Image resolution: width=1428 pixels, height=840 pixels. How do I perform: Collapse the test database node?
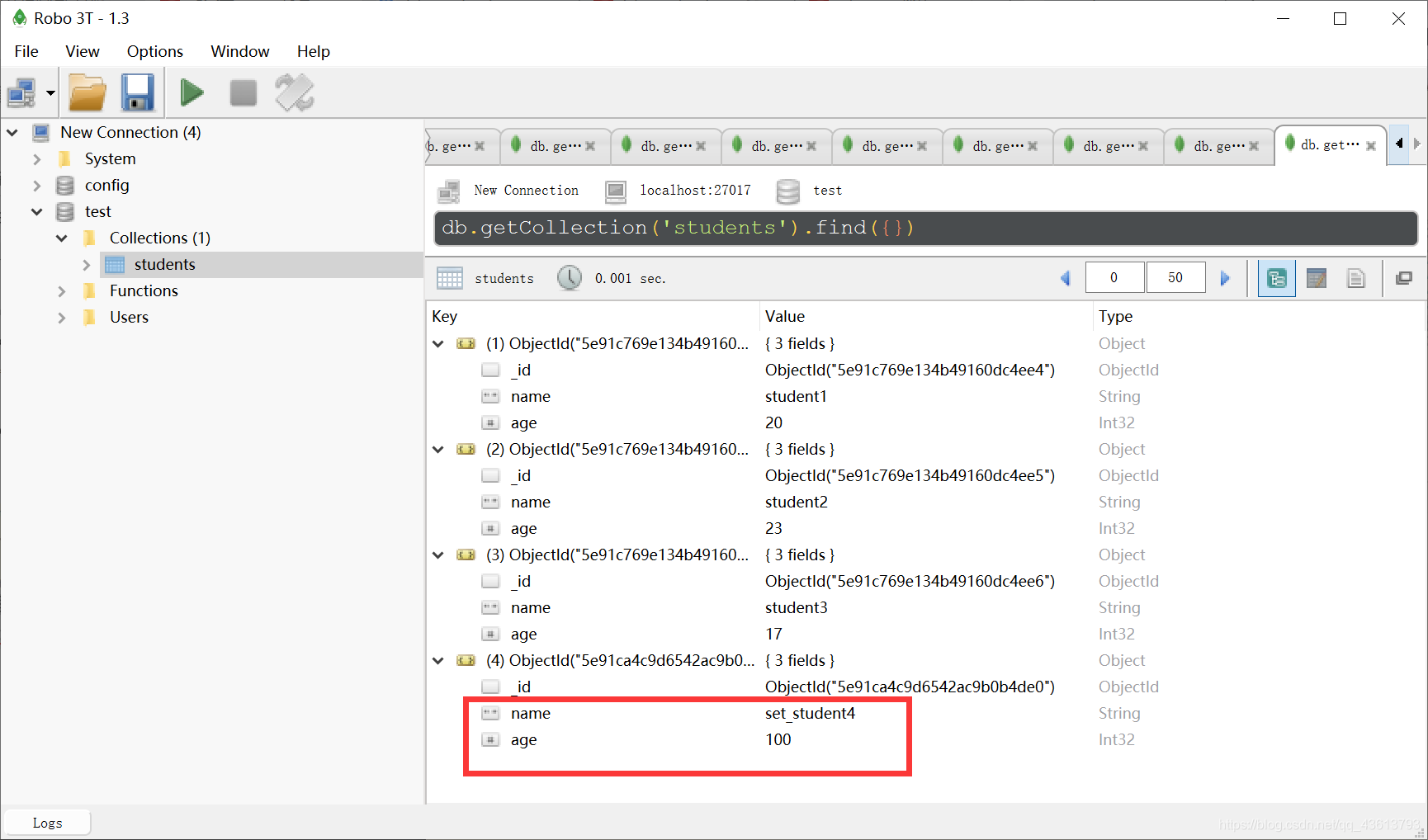coord(37,211)
